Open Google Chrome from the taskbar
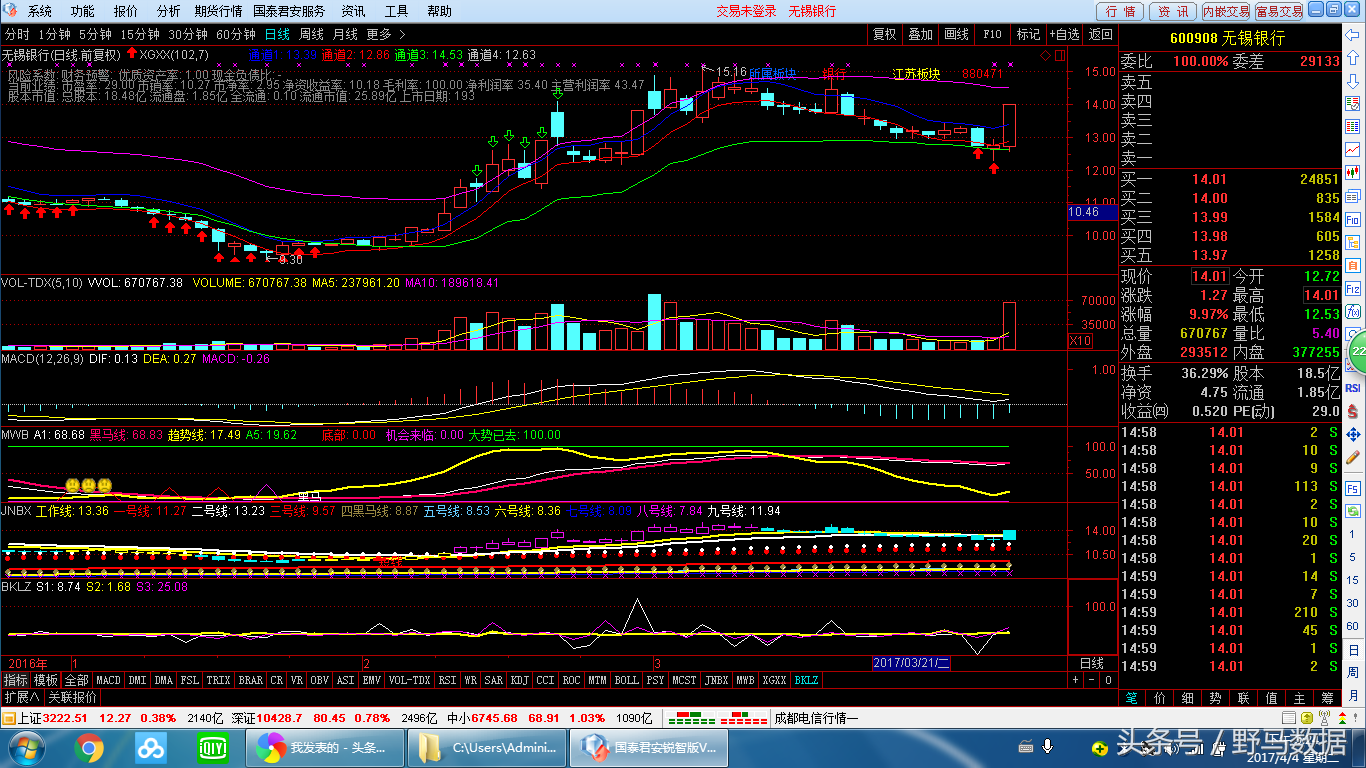The width and height of the screenshot is (1366, 768). tap(88, 747)
